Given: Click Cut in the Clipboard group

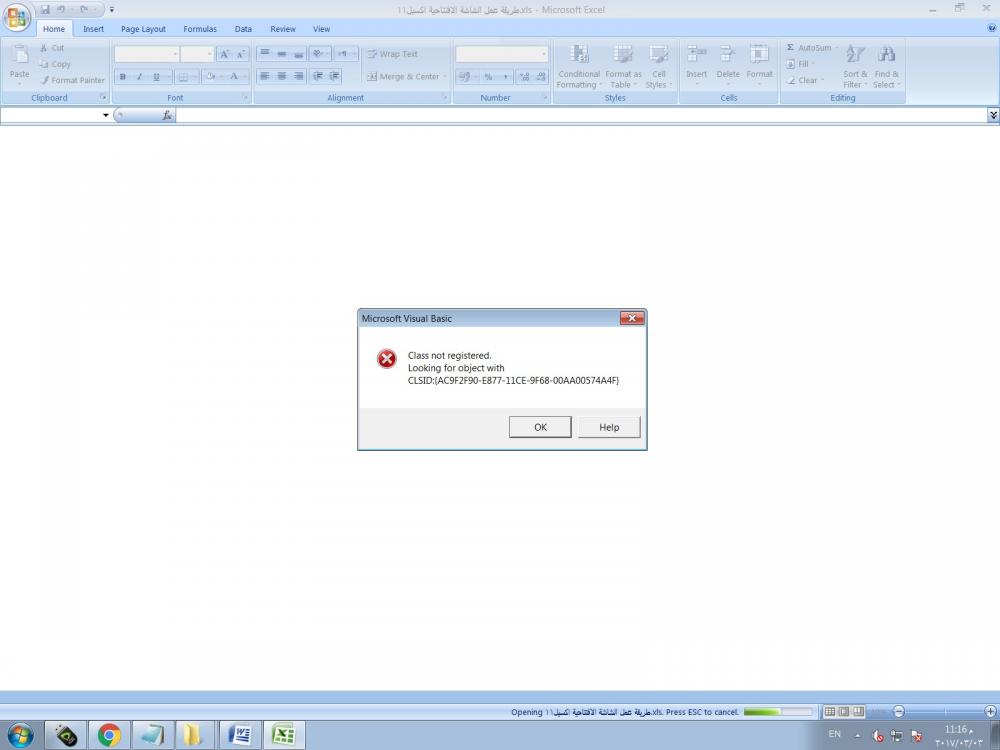Looking at the screenshot, I should [x=52, y=48].
